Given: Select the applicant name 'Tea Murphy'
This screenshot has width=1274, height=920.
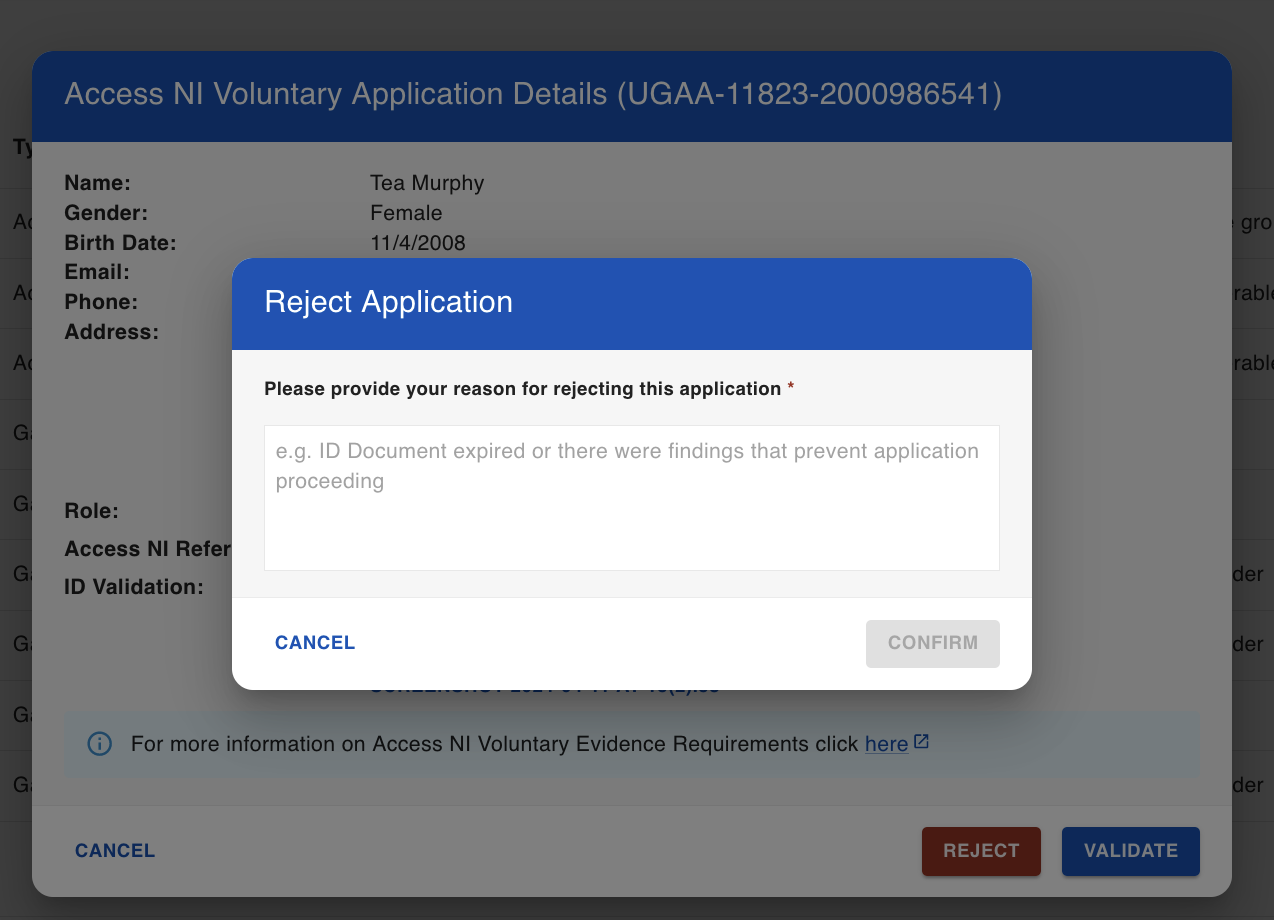Looking at the screenshot, I should click(427, 183).
